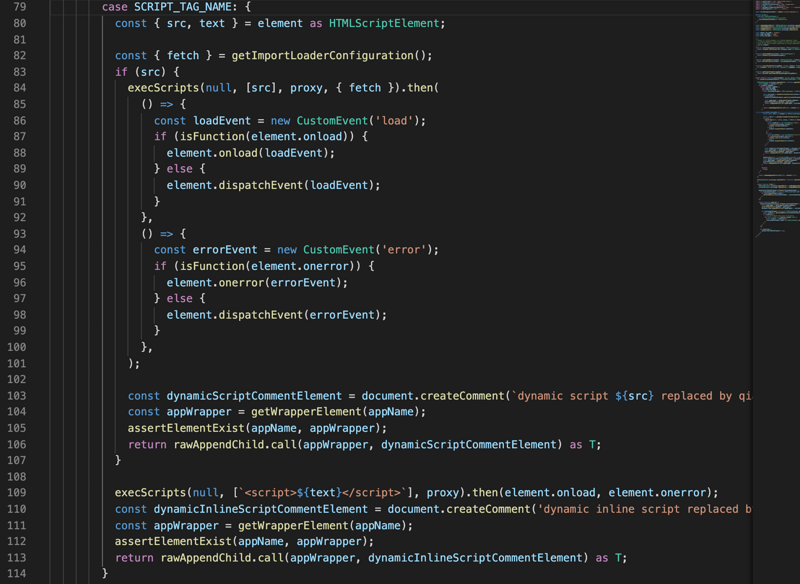Click isFunction(element.onload) condition
The width and height of the screenshot is (800, 584).
[x=264, y=137]
